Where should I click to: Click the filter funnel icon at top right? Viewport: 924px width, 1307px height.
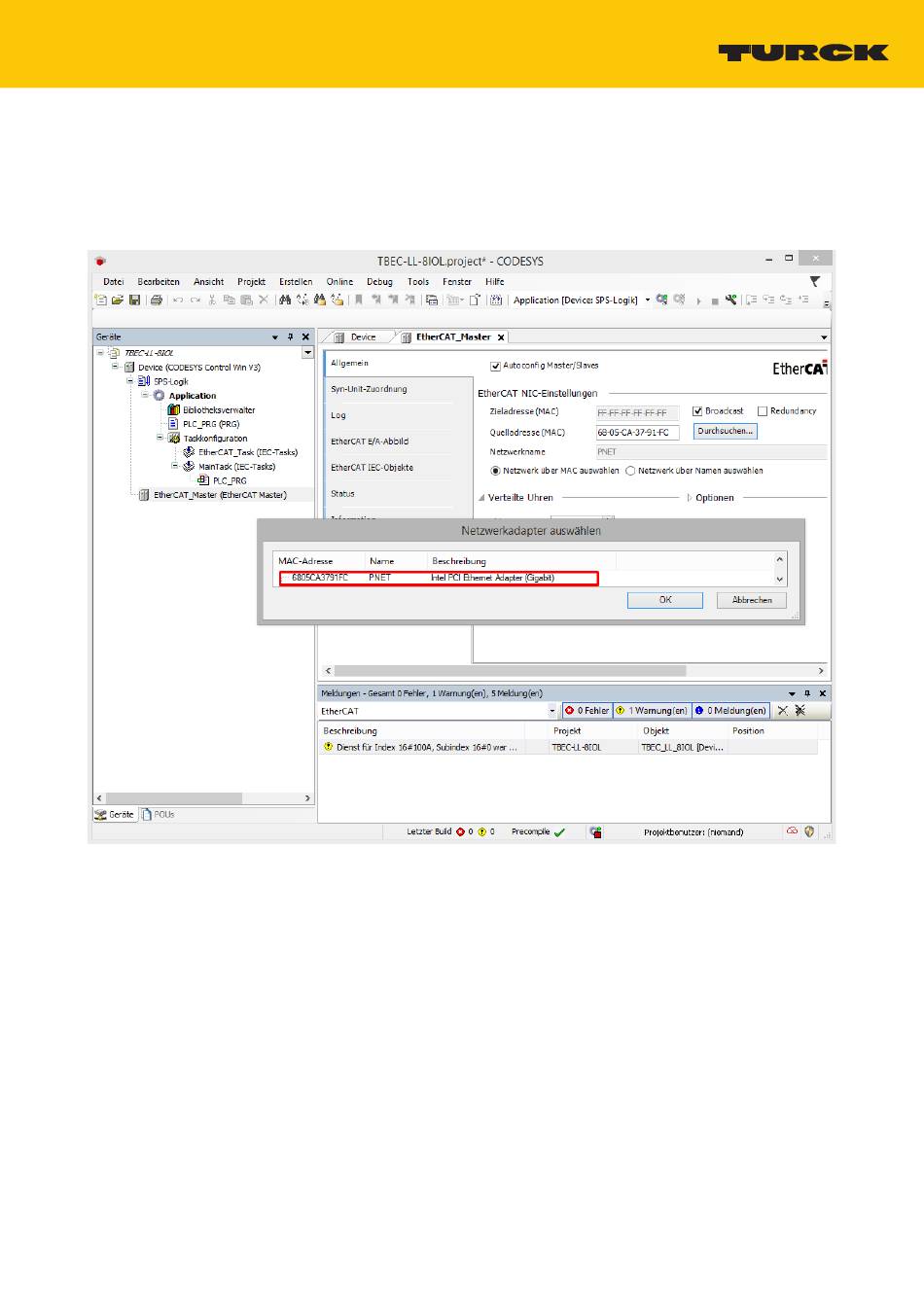pyautogui.click(x=815, y=281)
